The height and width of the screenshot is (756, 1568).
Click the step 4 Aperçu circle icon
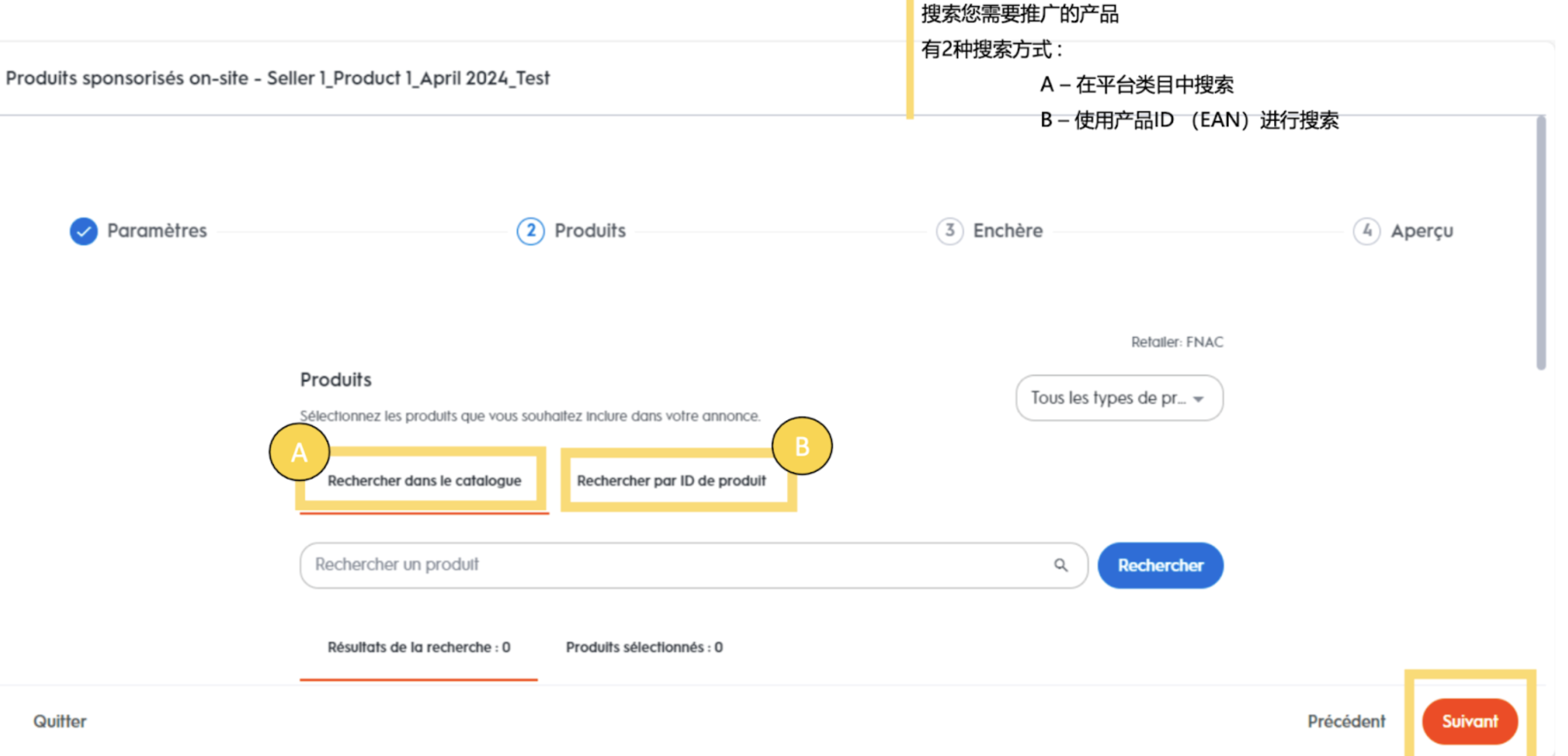pyautogui.click(x=1367, y=231)
